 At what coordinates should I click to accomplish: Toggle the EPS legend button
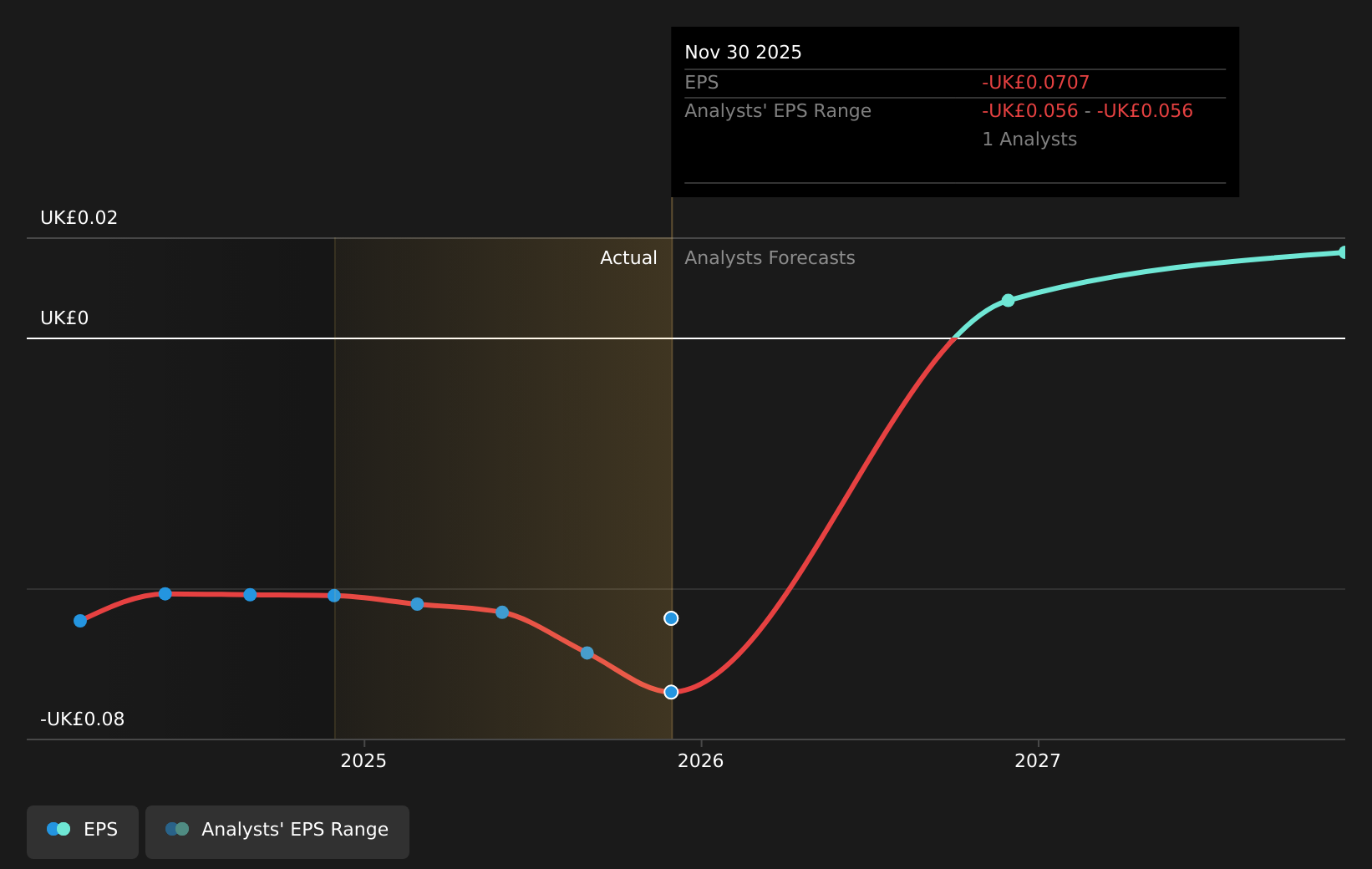click(x=83, y=831)
